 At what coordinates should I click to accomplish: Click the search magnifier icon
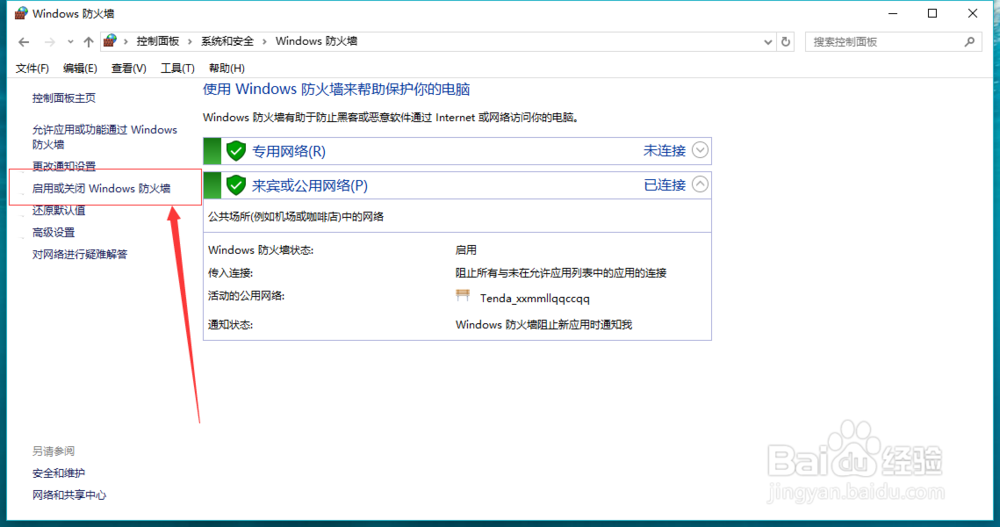pos(970,41)
